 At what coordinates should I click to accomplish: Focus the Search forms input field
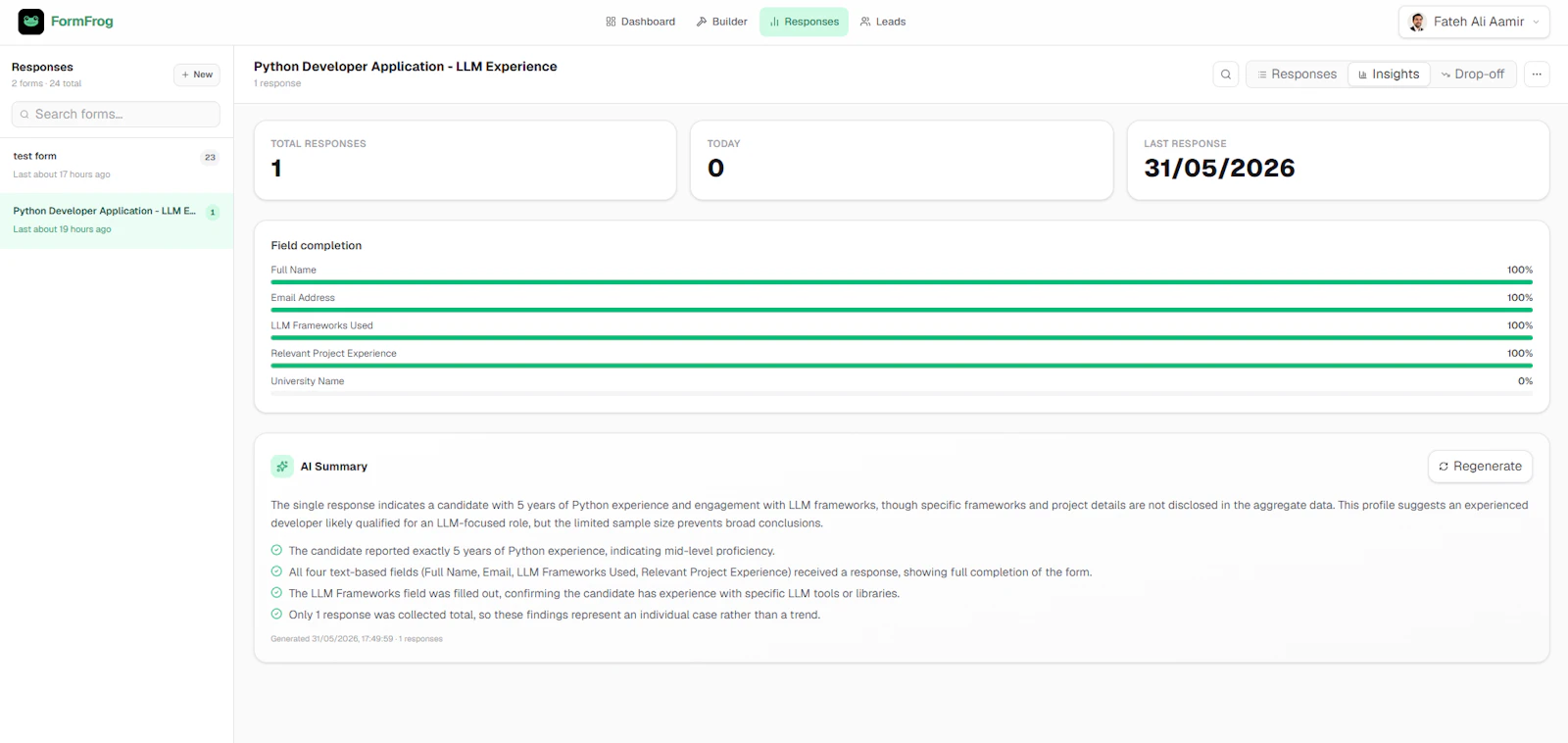pyautogui.click(x=116, y=115)
